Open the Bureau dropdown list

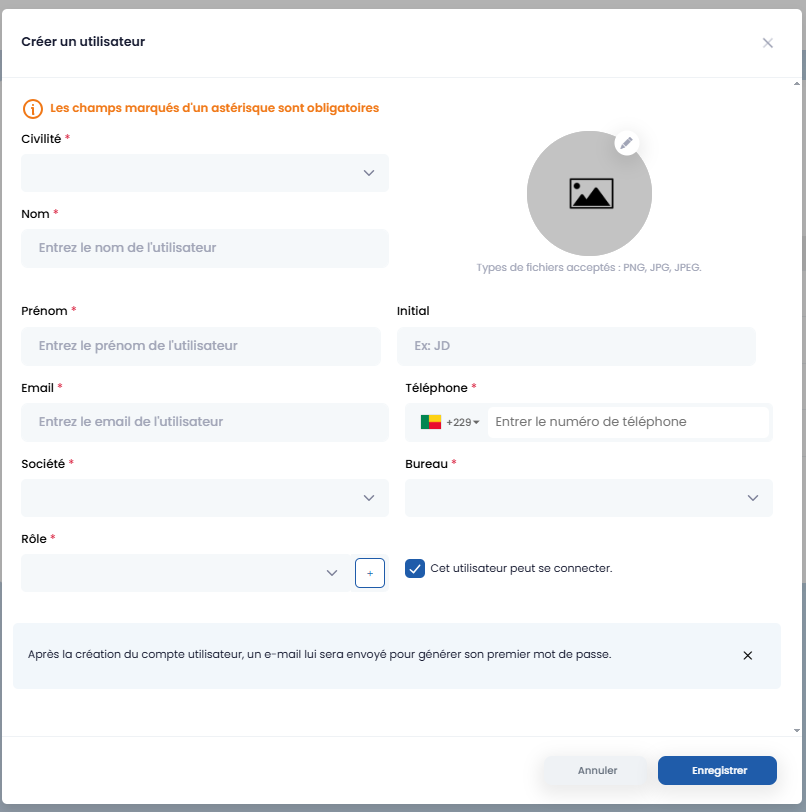[588, 498]
